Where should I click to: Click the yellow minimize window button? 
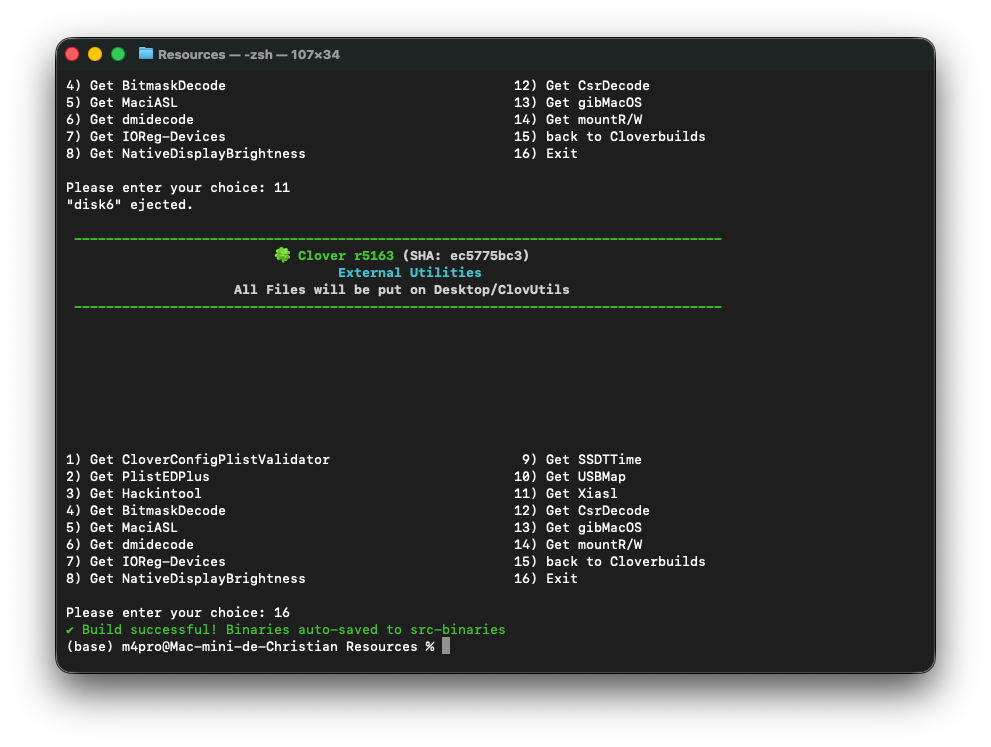point(95,54)
